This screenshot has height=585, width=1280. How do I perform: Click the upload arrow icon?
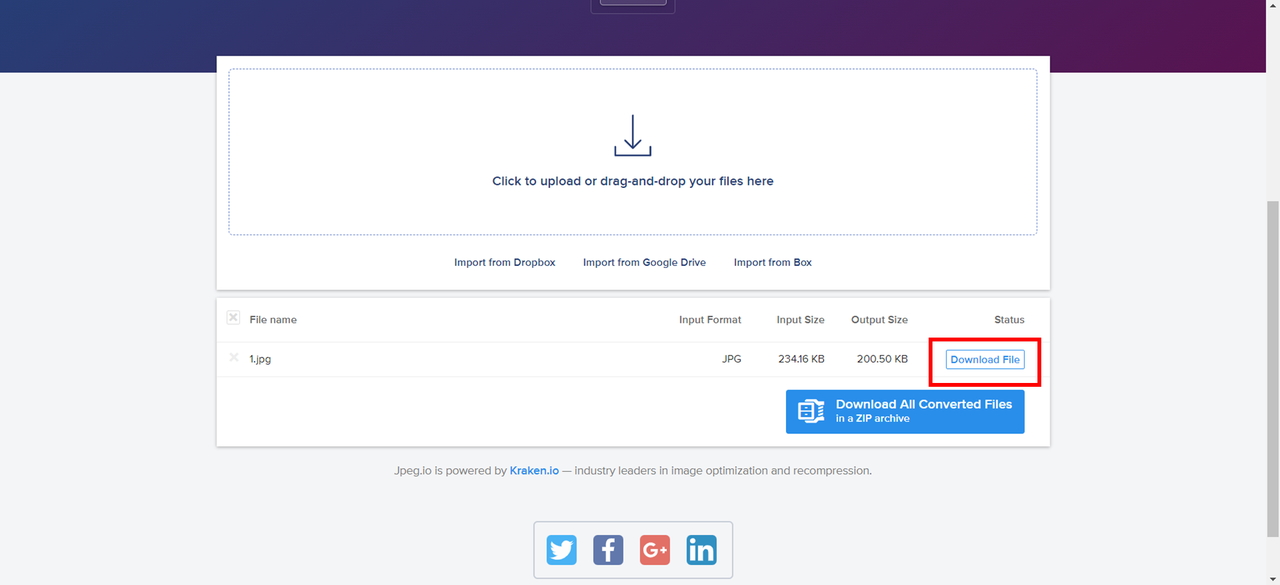click(x=632, y=136)
